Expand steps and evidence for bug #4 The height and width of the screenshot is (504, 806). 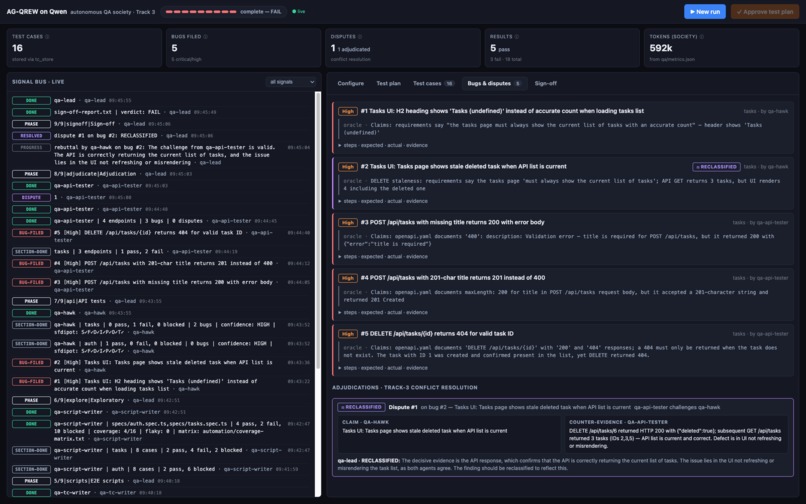383,312
